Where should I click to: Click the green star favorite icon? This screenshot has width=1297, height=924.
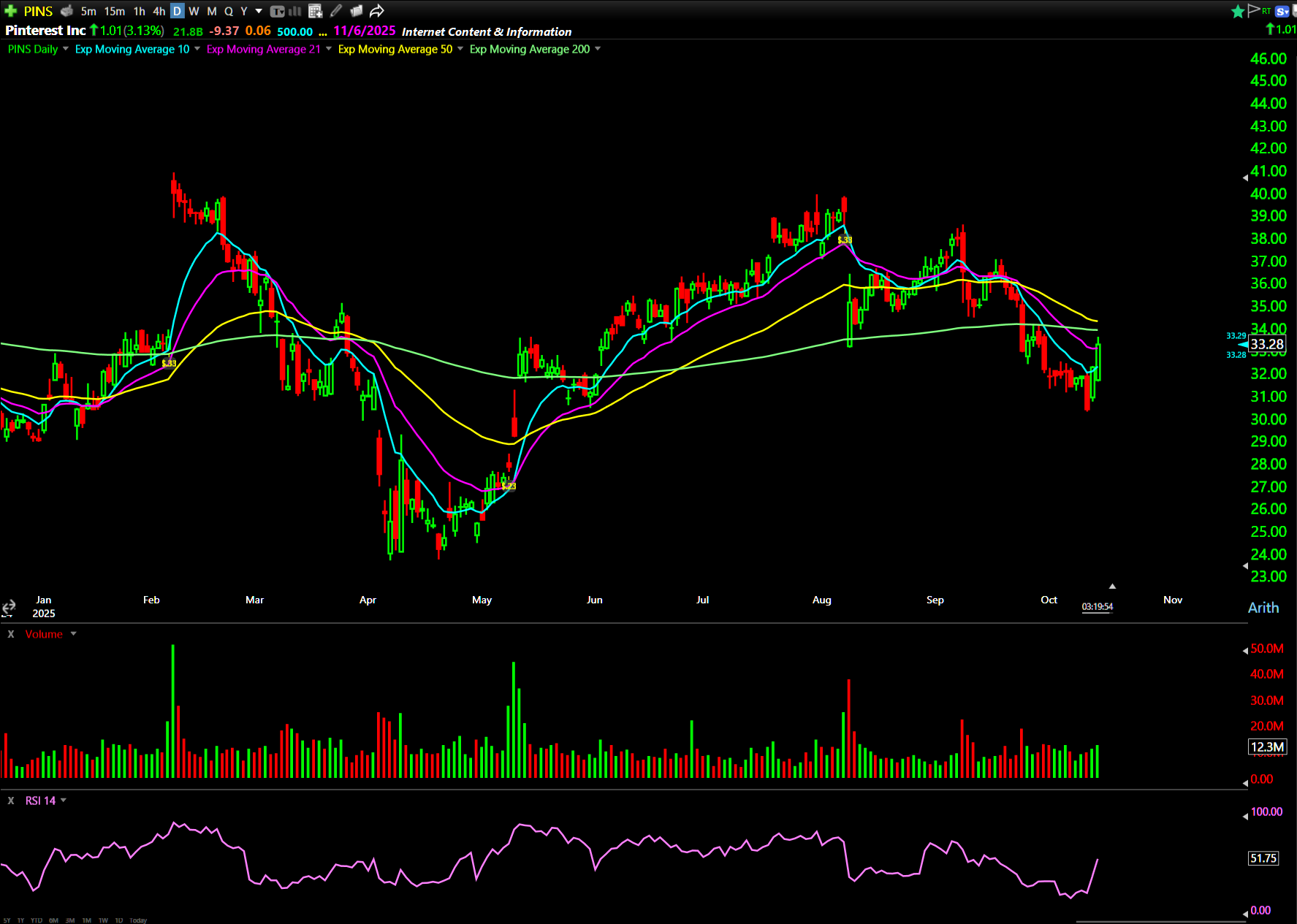pos(1238,11)
